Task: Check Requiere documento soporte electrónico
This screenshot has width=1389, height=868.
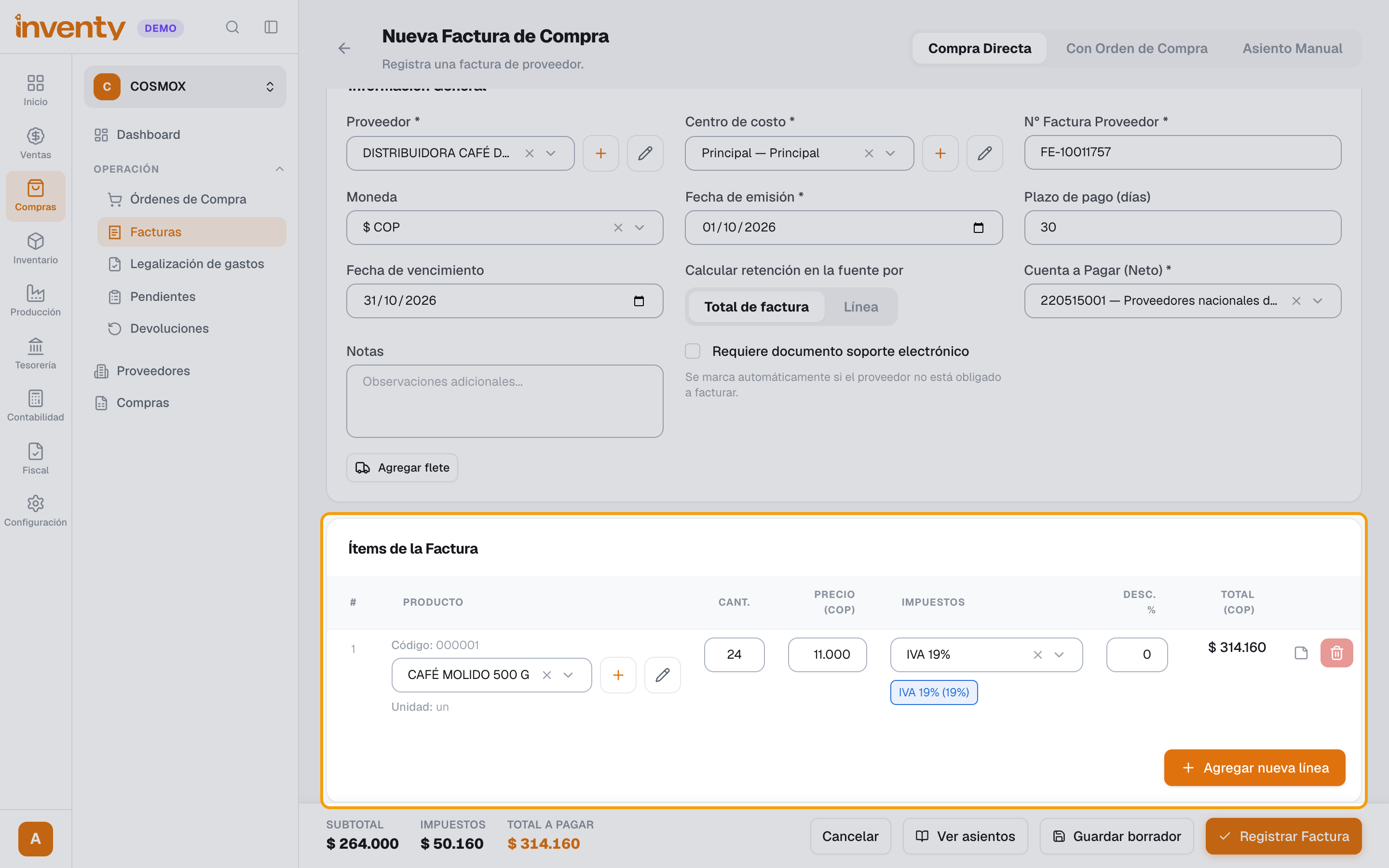Action: click(x=693, y=352)
